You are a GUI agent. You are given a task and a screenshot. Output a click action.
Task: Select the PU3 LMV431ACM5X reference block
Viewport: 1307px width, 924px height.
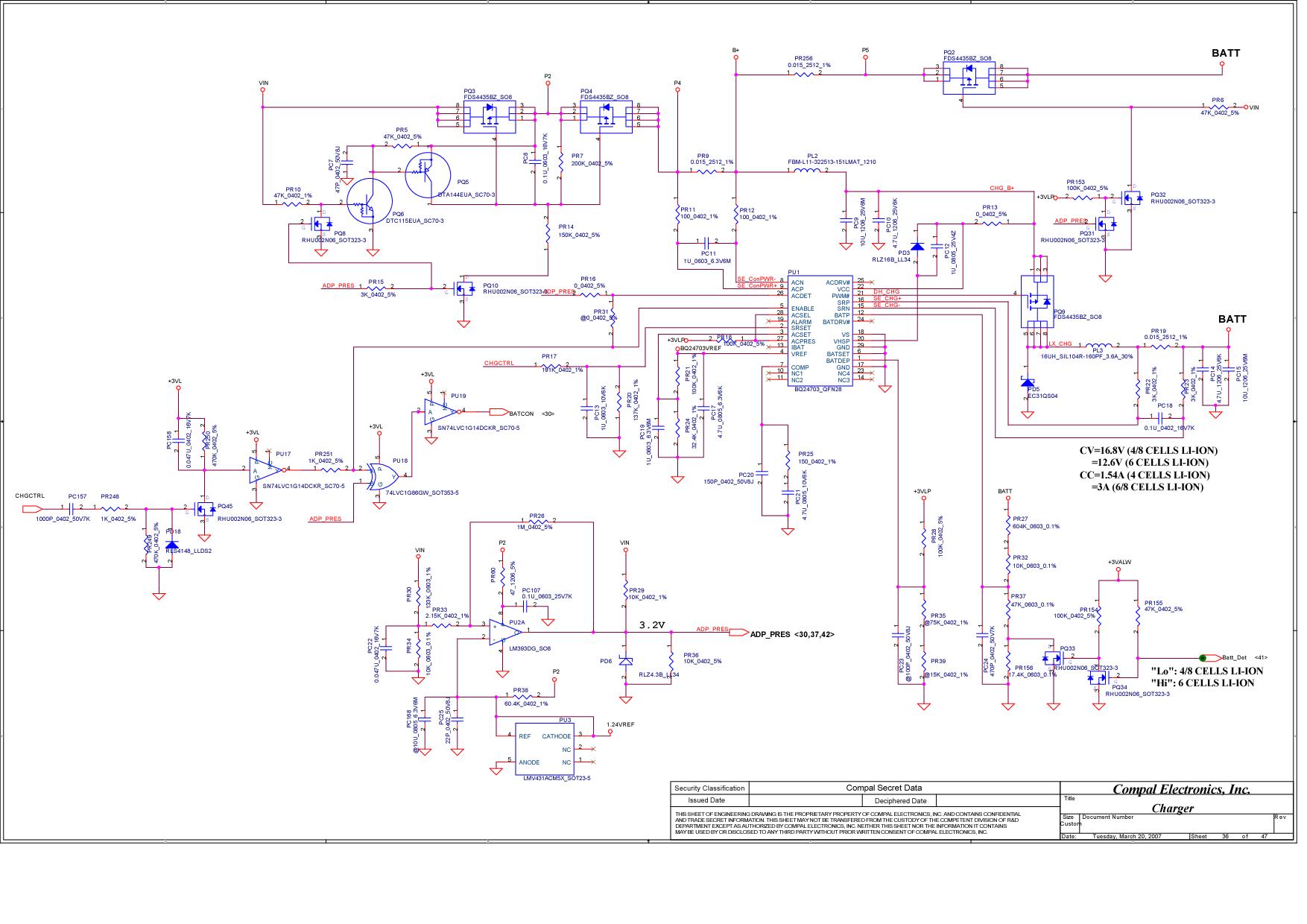tap(545, 749)
